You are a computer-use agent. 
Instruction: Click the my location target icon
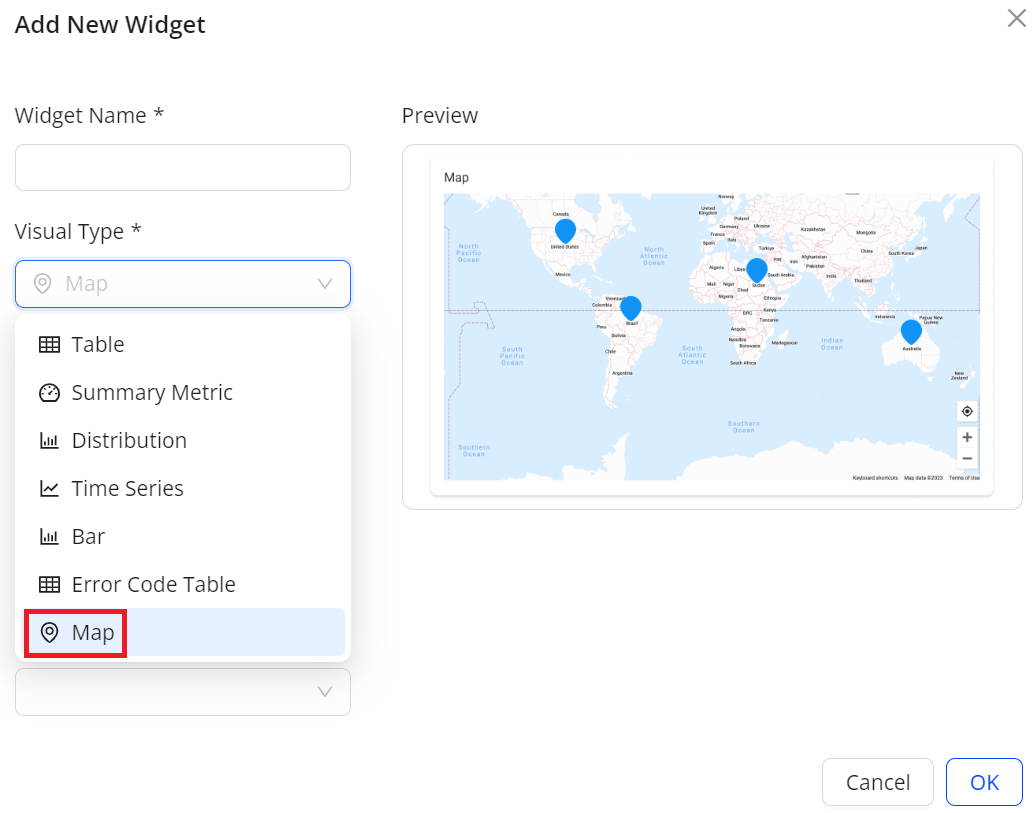click(966, 411)
